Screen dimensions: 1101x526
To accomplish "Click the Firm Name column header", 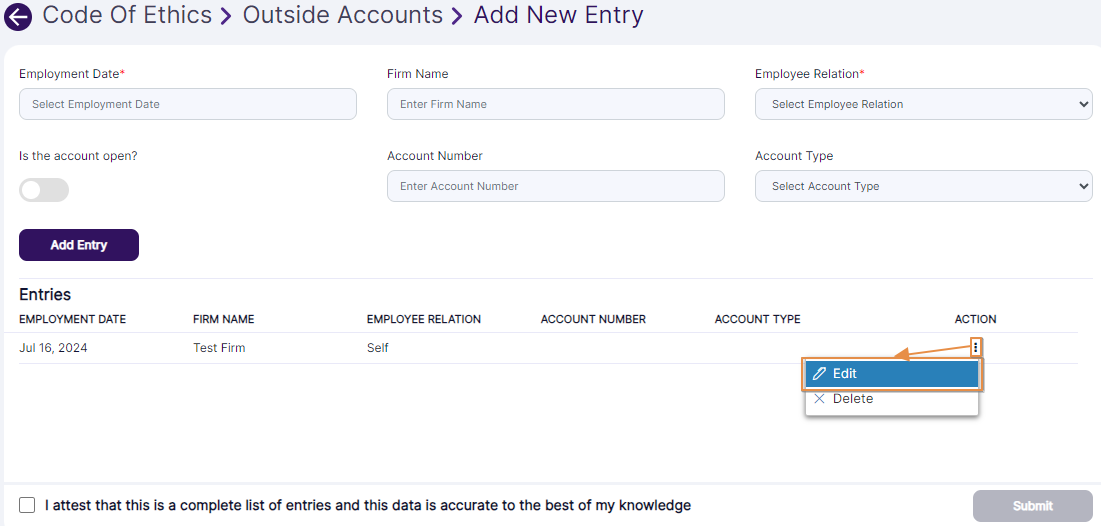I will click(x=223, y=320).
